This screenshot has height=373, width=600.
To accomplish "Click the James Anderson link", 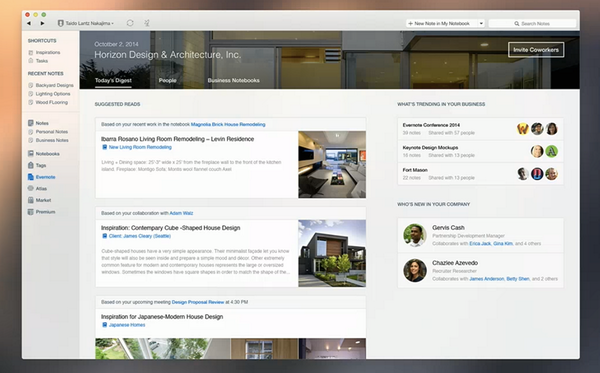I will click(487, 279).
